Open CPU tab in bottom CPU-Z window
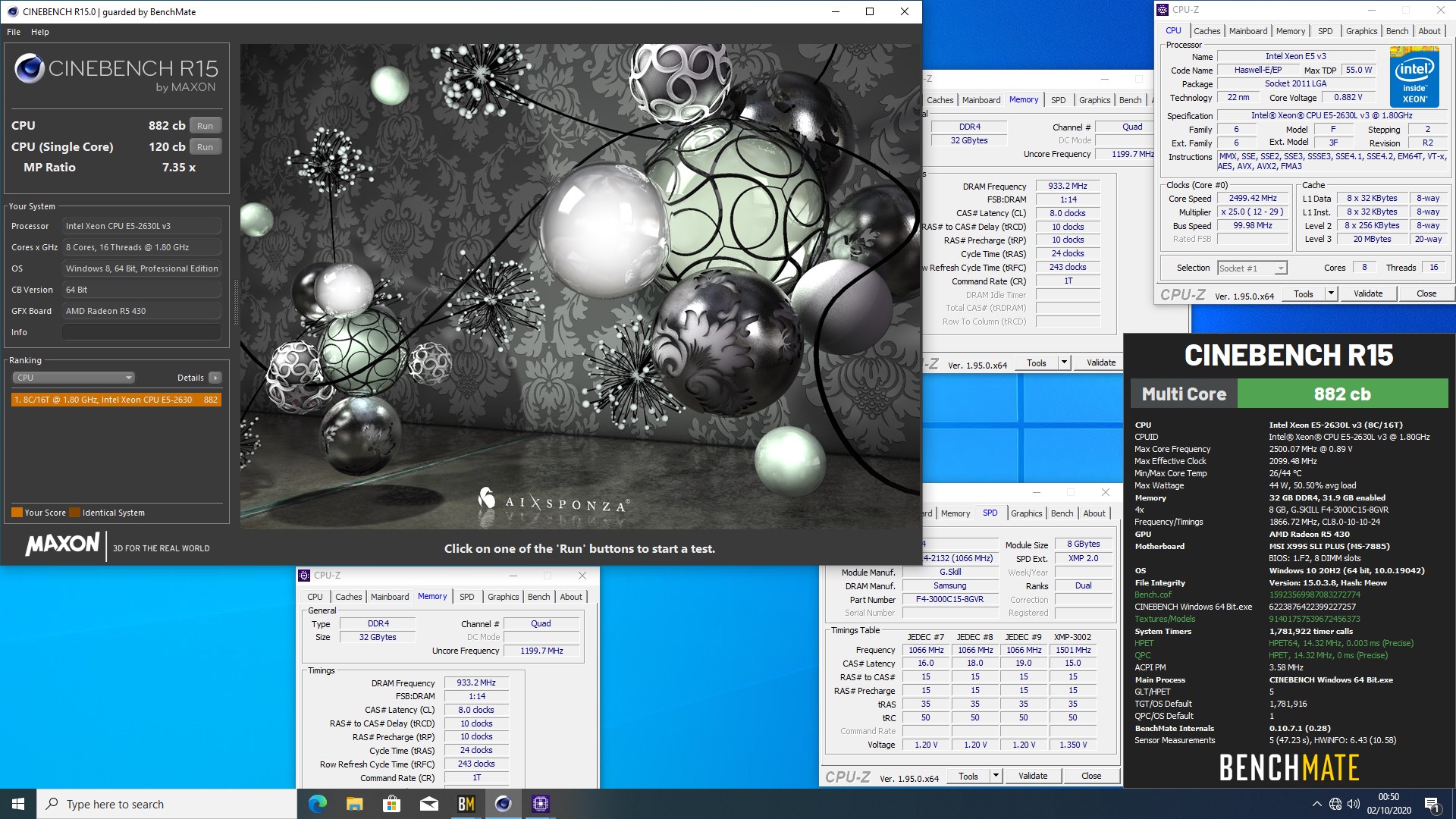The image size is (1456, 819). (x=315, y=597)
